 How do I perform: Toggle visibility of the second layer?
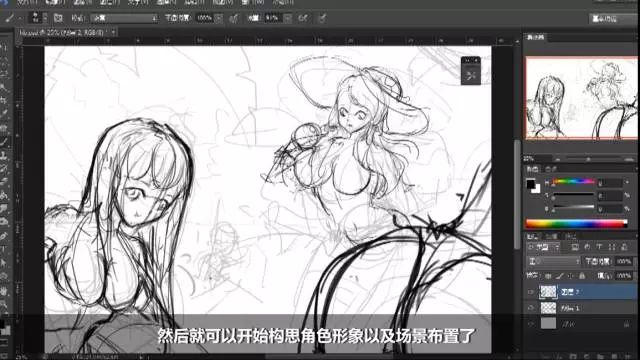[531, 308]
